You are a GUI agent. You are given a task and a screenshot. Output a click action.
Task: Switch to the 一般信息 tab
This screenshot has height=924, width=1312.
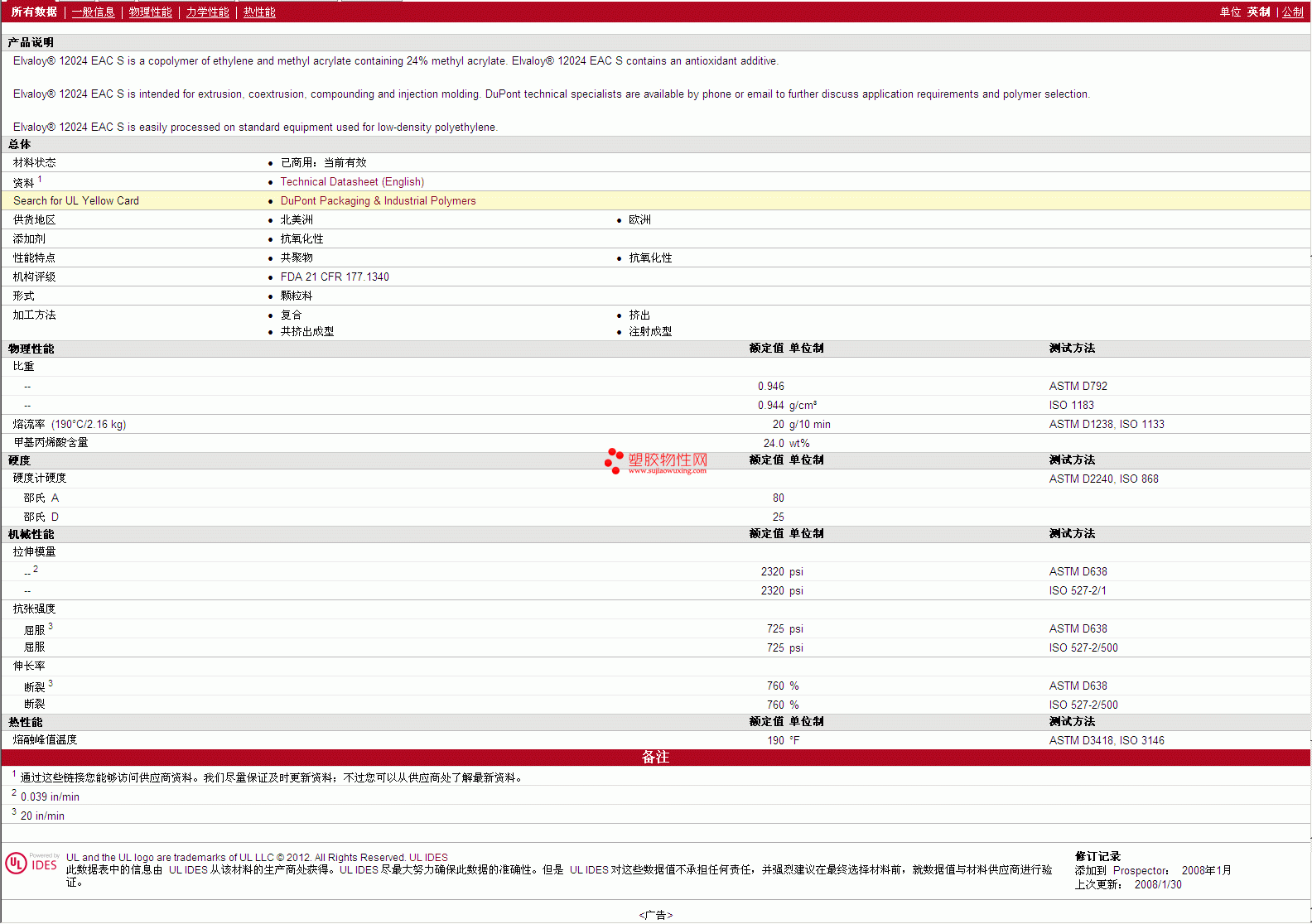pyautogui.click(x=94, y=12)
